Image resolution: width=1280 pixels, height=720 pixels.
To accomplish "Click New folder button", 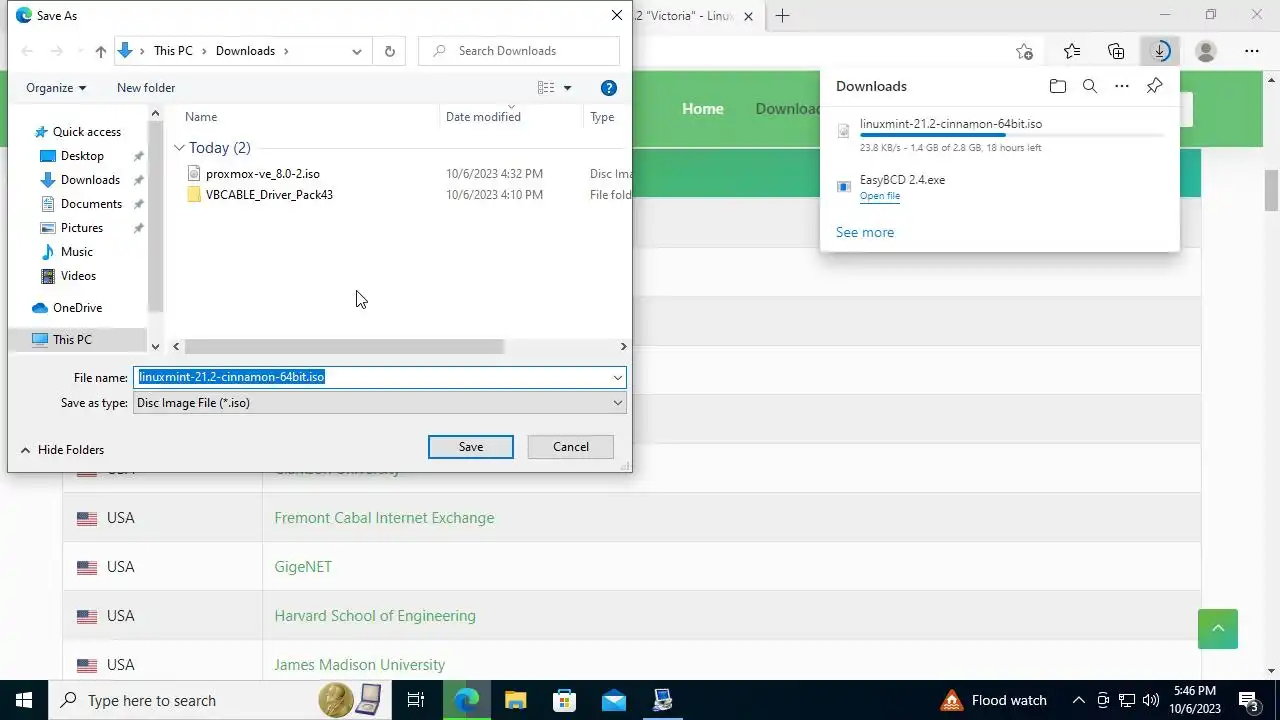I will tap(146, 88).
